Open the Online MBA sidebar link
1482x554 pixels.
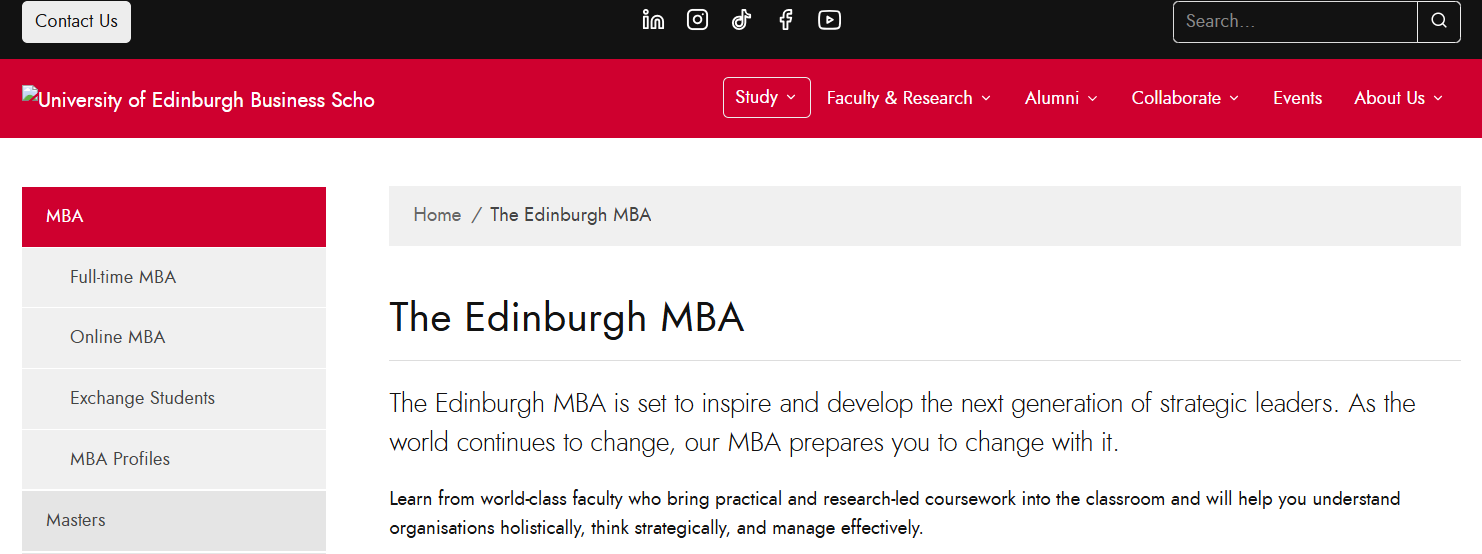point(118,337)
